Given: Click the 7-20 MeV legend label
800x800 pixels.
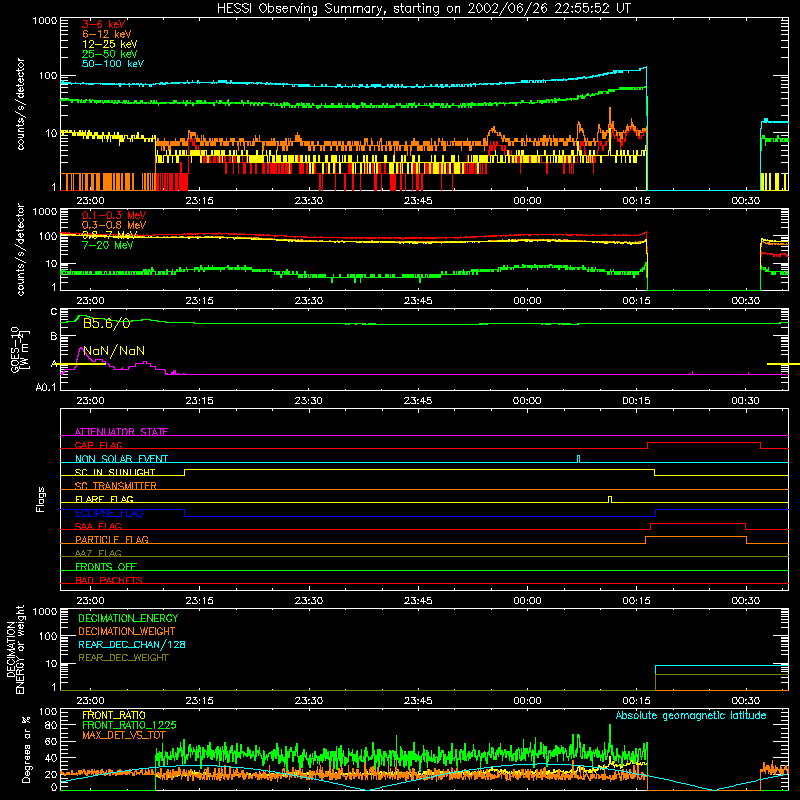Looking at the screenshot, I should click(107, 245).
